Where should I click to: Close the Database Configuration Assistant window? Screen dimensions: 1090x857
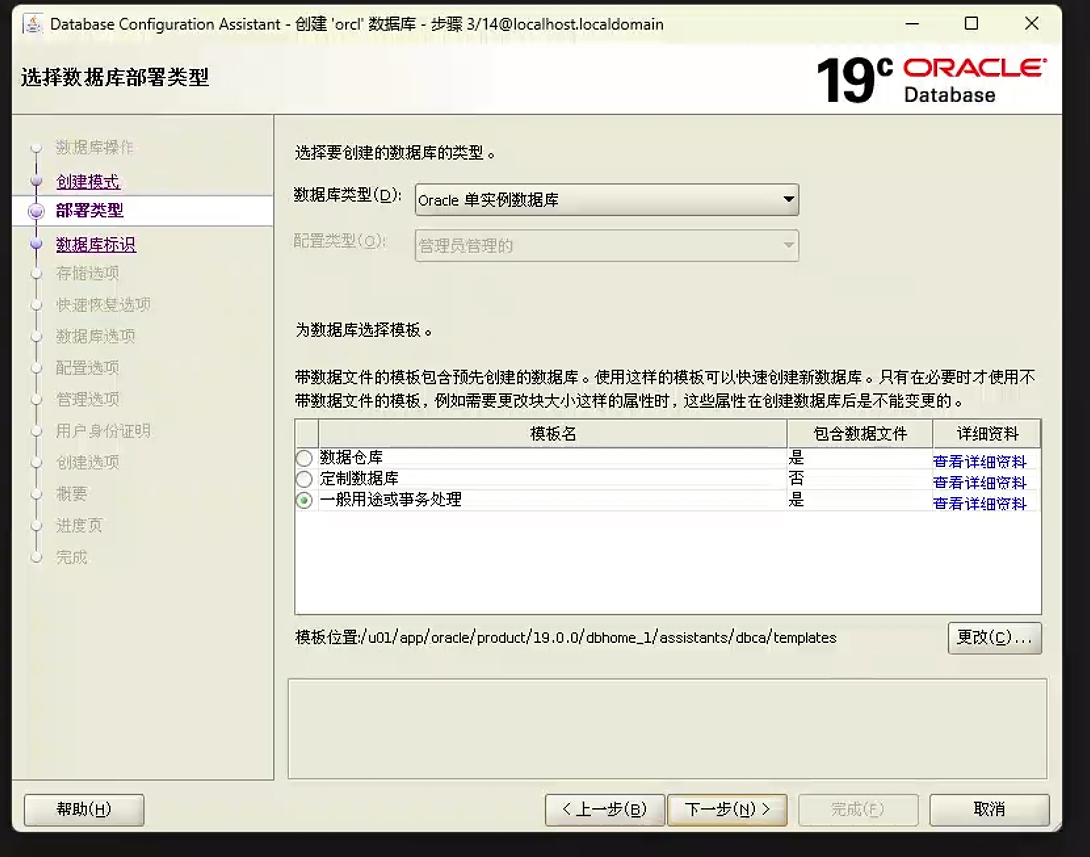pyautogui.click(x=1032, y=24)
